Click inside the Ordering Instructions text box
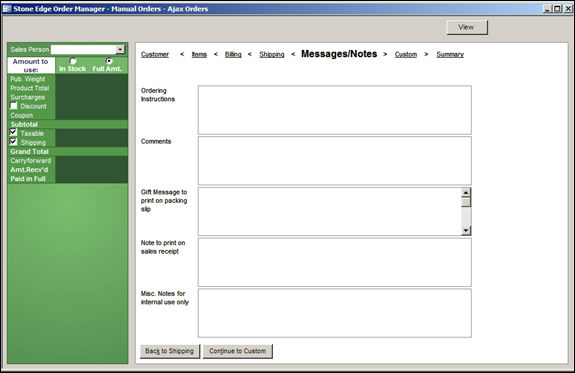Screen dimensions: 575x373 334,110
